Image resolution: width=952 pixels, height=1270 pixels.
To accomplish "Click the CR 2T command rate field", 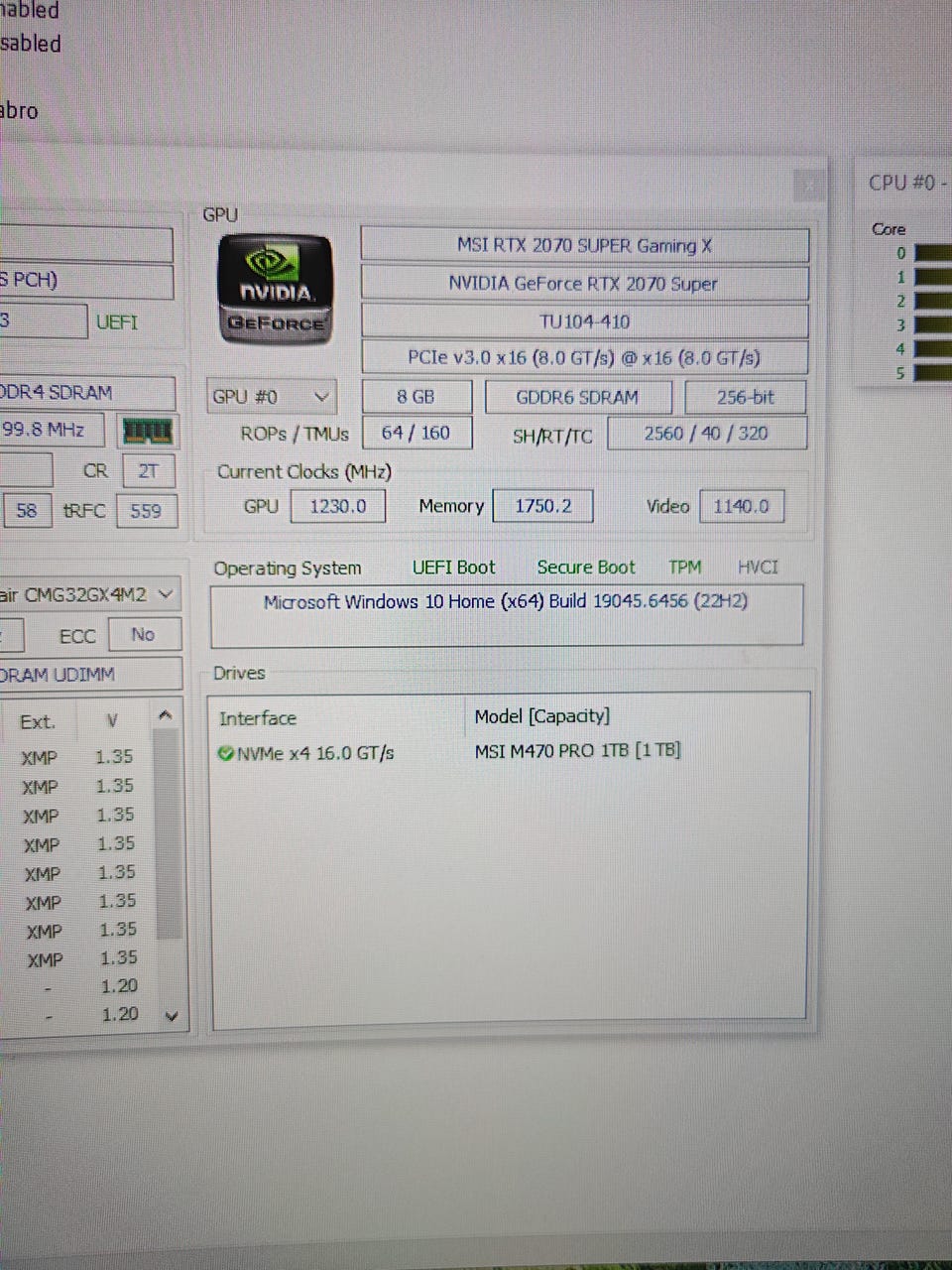I will (x=148, y=471).
